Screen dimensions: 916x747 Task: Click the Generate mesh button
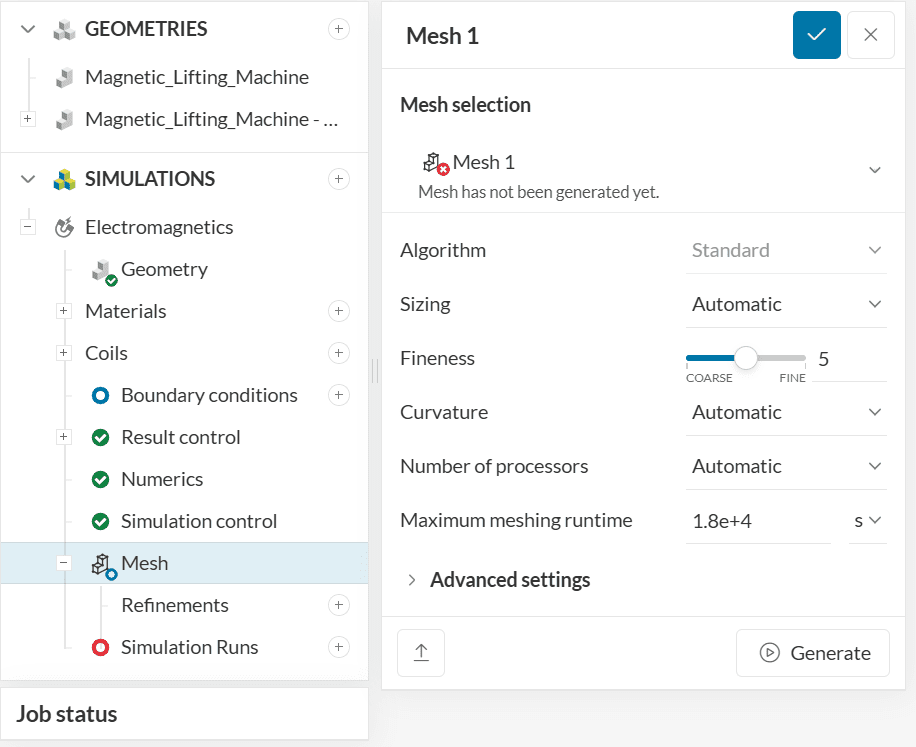coord(813,653)
